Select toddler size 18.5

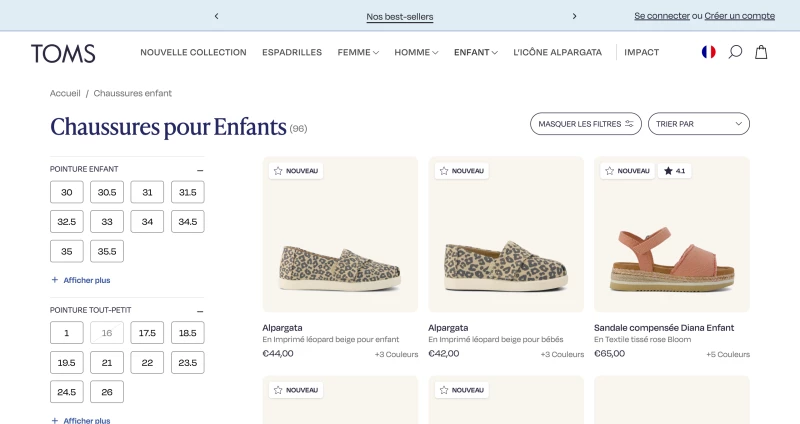(188, 333)
